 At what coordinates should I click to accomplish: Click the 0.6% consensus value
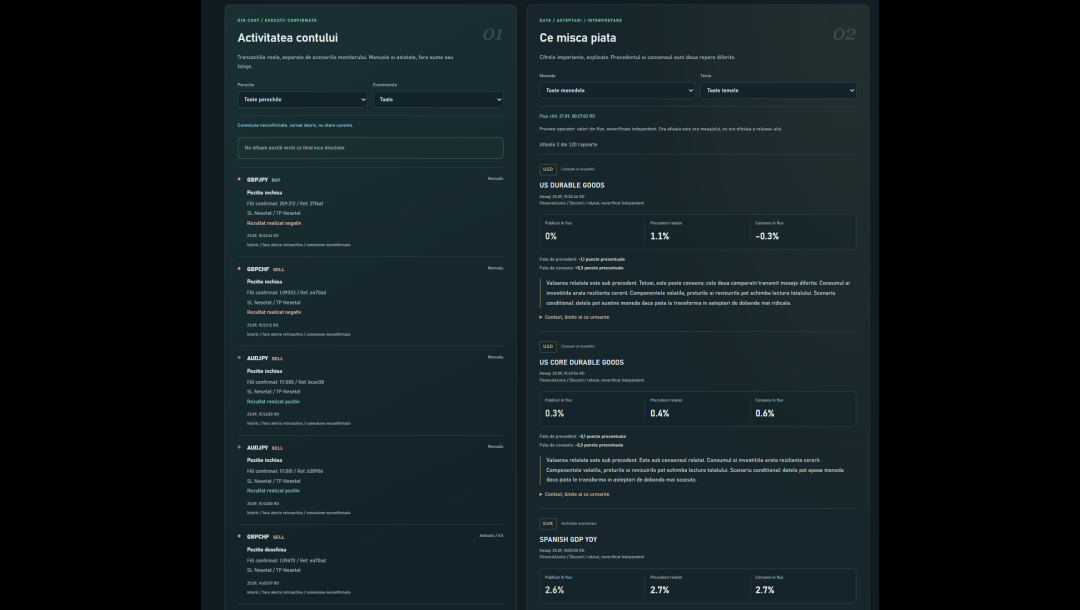coord(765,414)
